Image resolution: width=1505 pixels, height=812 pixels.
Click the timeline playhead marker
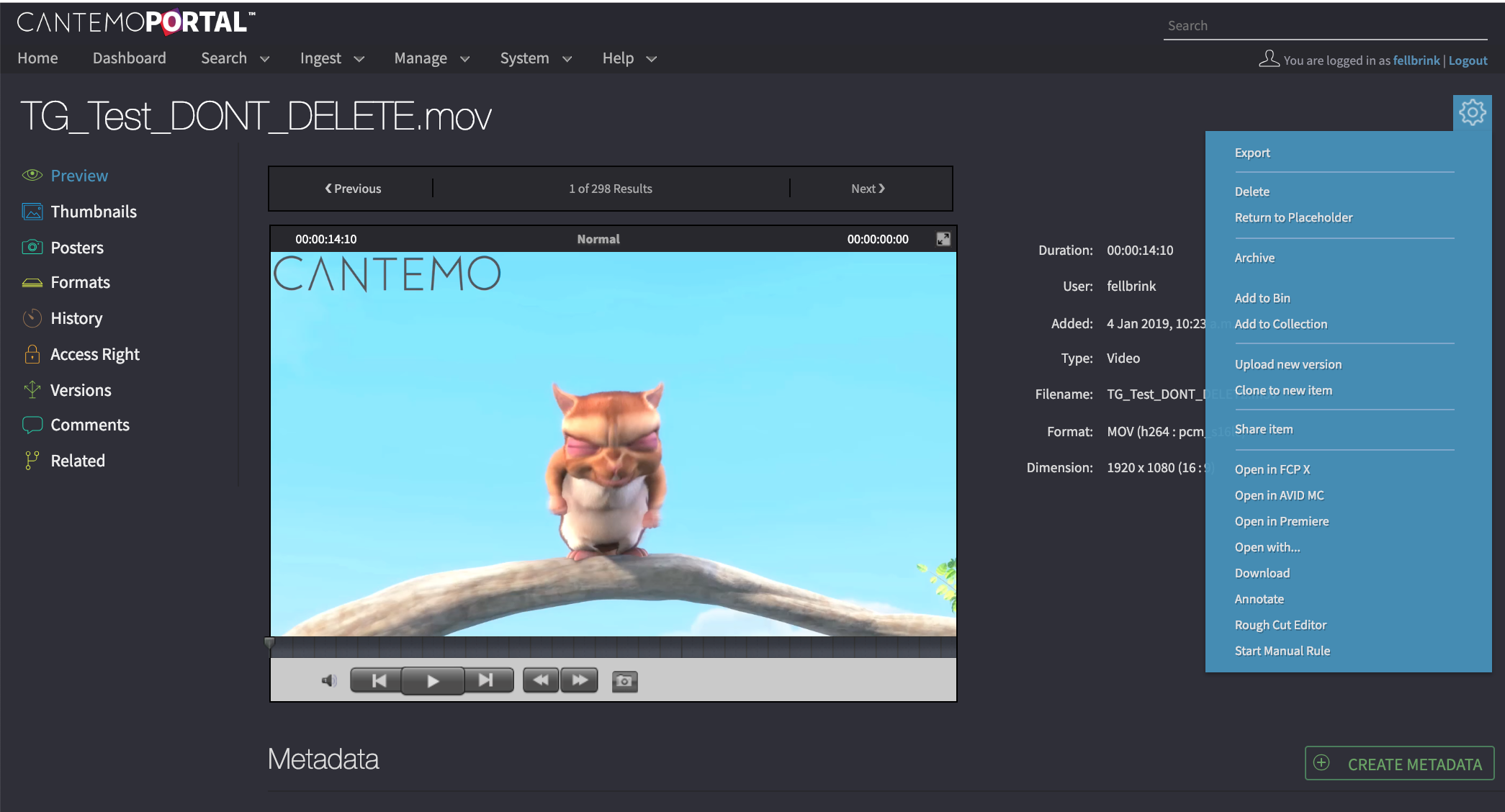coord(269,643)
